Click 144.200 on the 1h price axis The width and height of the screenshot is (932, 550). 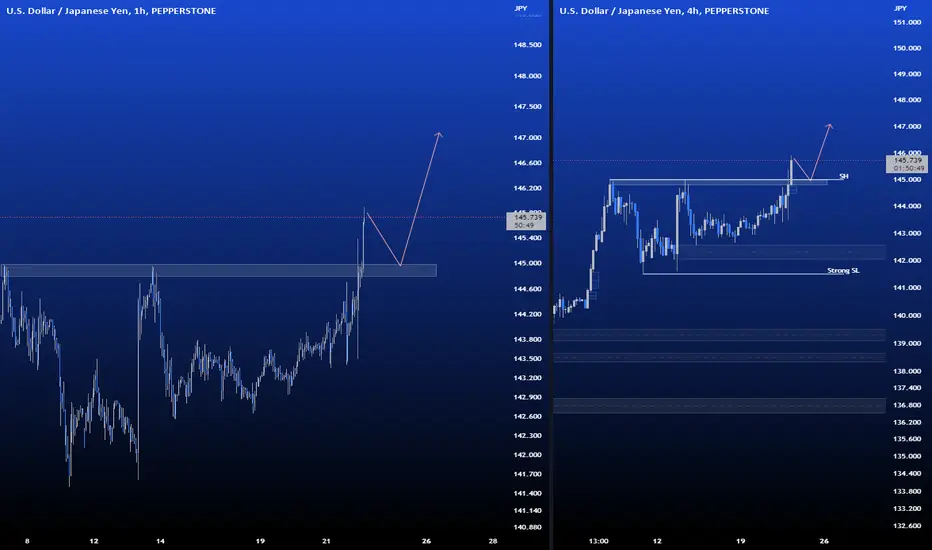click(x=527, y=314)
